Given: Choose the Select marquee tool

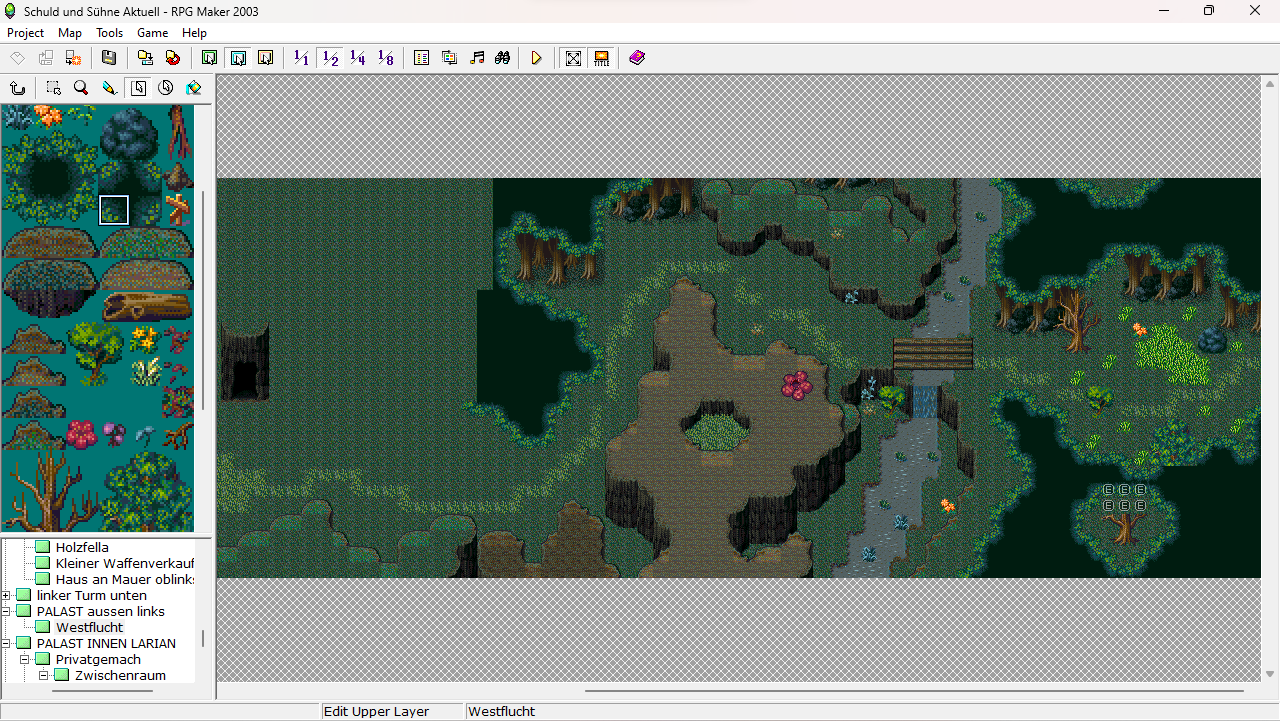Looking at the screenshot, I should [53, 88].
